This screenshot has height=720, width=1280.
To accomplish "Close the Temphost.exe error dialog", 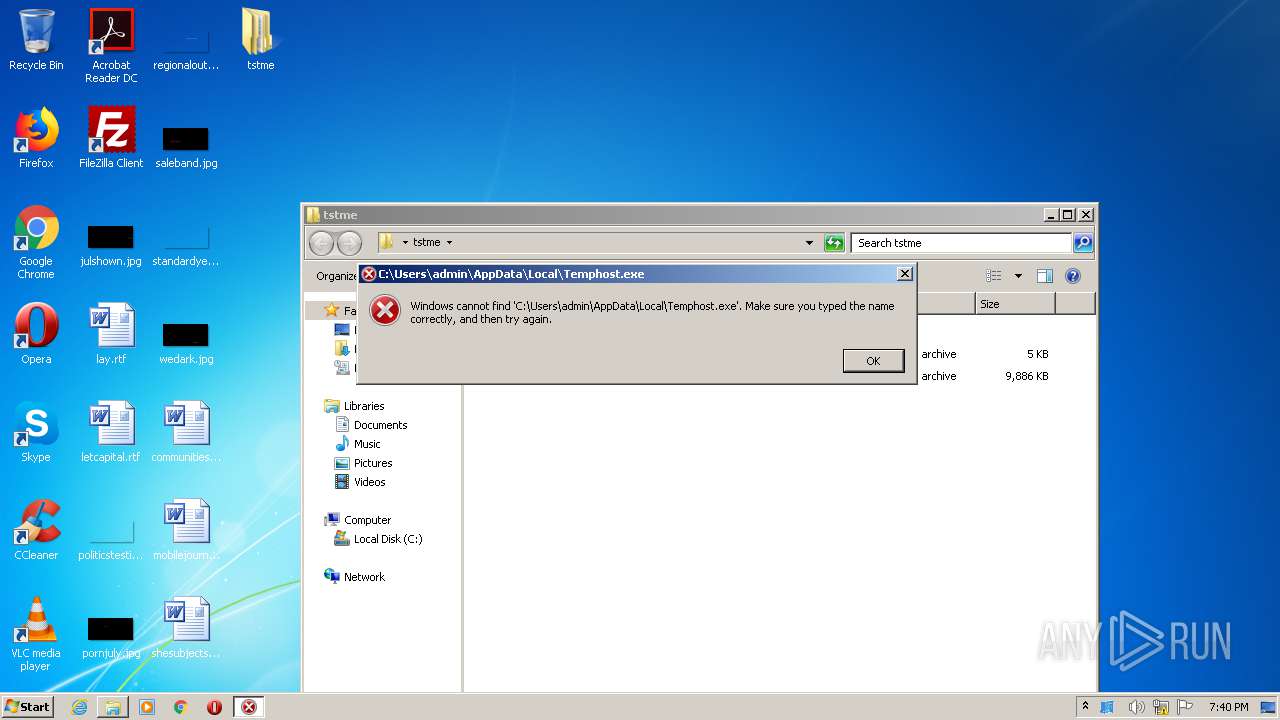I will [x=904, y=273].
